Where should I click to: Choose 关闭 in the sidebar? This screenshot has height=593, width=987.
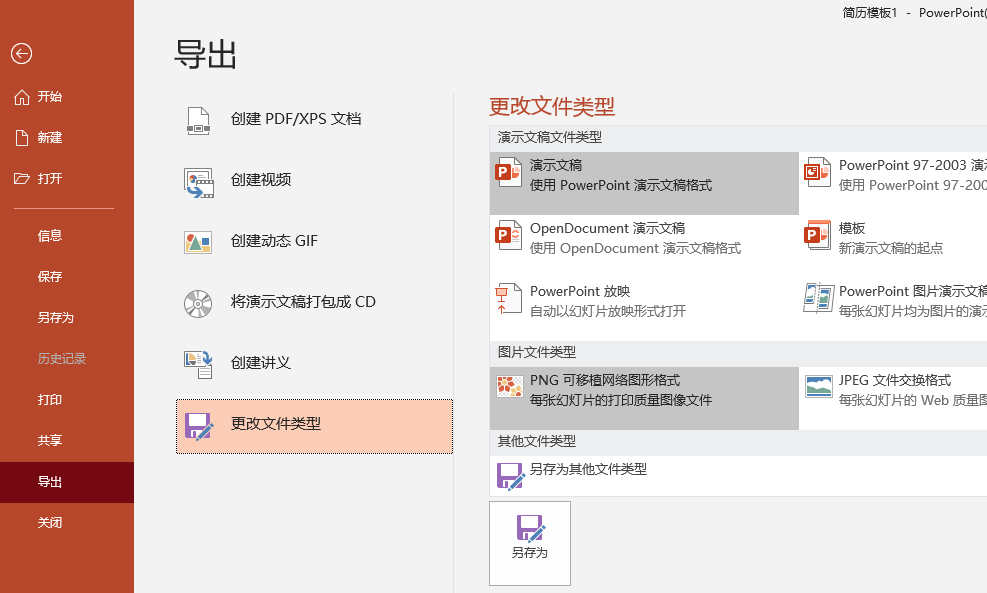[x=67, y=523]
